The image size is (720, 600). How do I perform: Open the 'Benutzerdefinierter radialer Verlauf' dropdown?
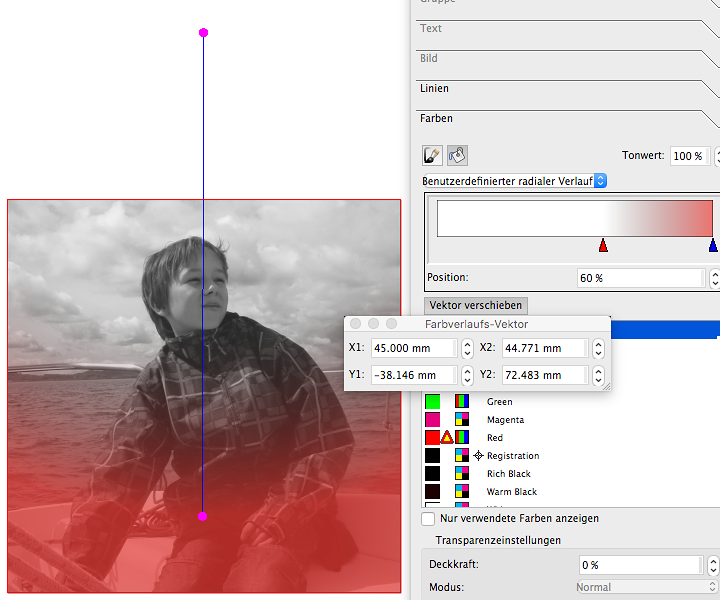coord(600,181)
